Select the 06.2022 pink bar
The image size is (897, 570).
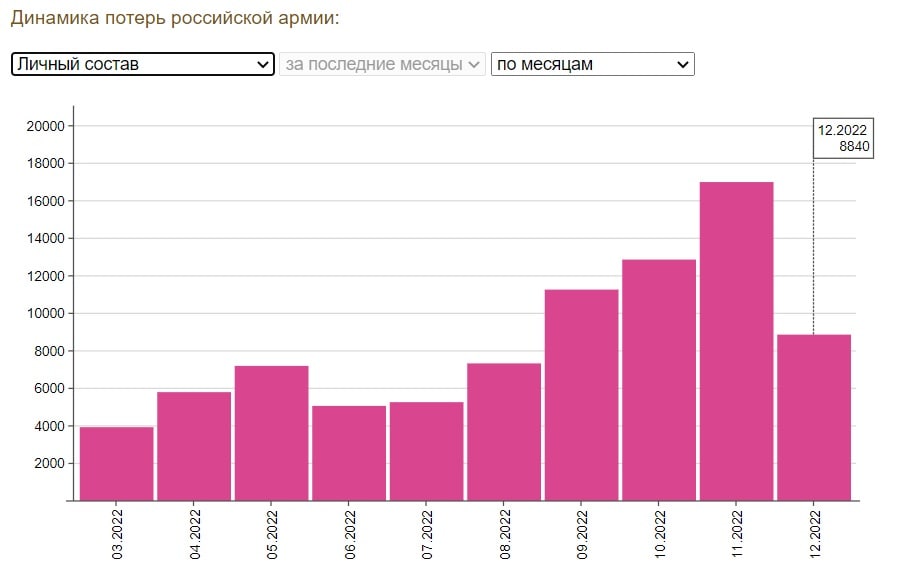point(349,453)
